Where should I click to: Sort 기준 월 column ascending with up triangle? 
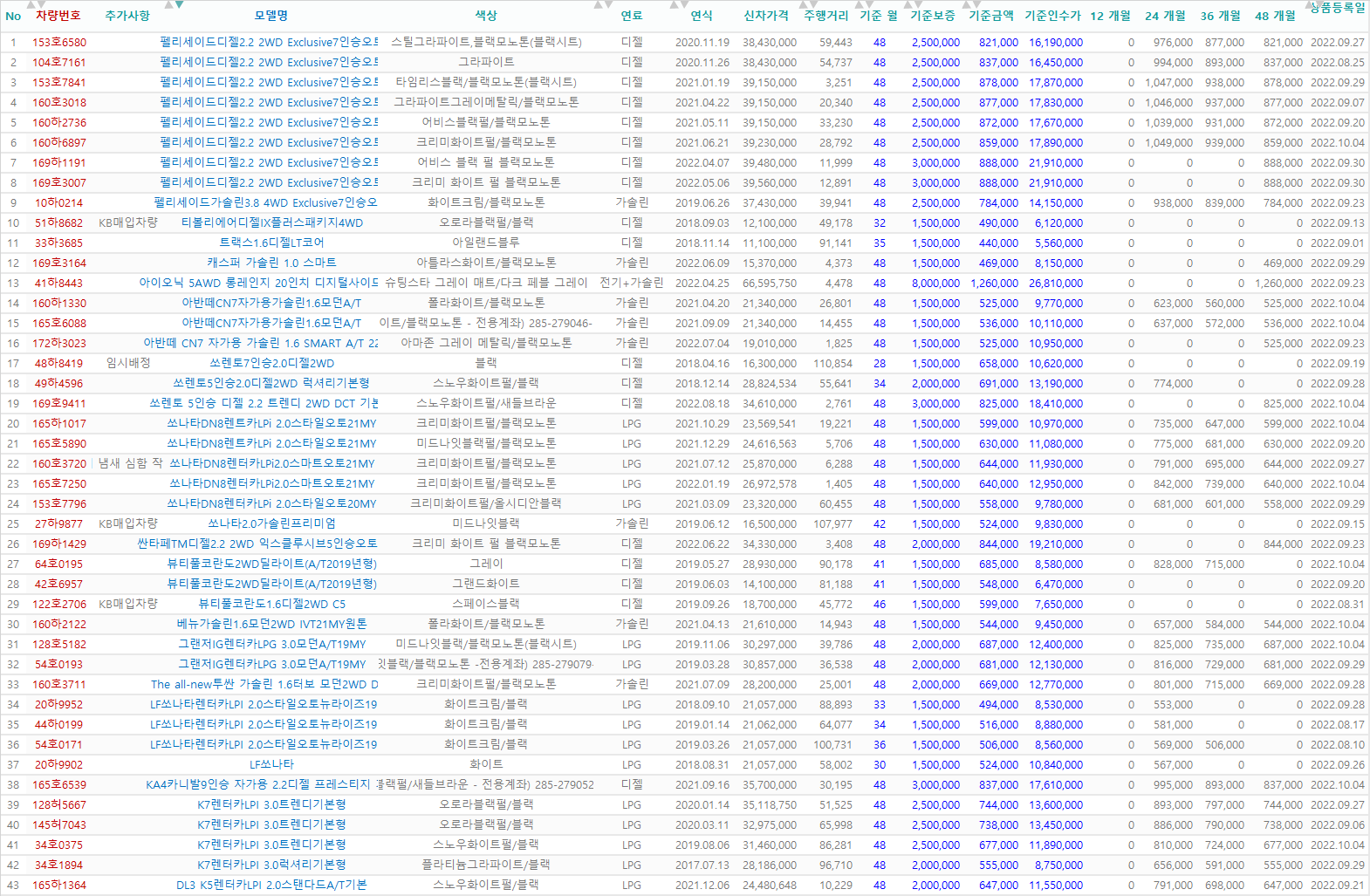coord(858,3)
